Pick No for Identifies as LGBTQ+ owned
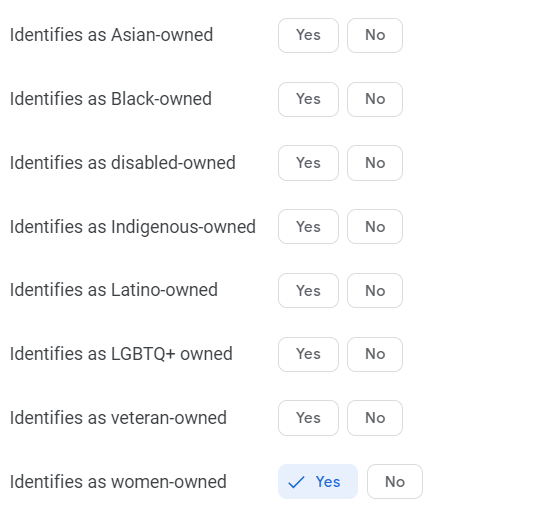 (x=375, y=354)
